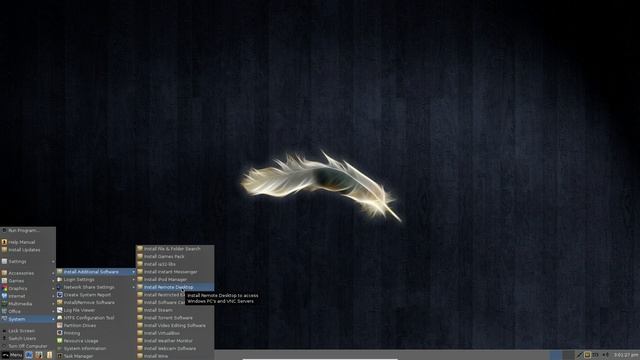Screen dimensions: 640x360
Task: Click the Log File Viewer icon
Action: [x=60, y=310]
